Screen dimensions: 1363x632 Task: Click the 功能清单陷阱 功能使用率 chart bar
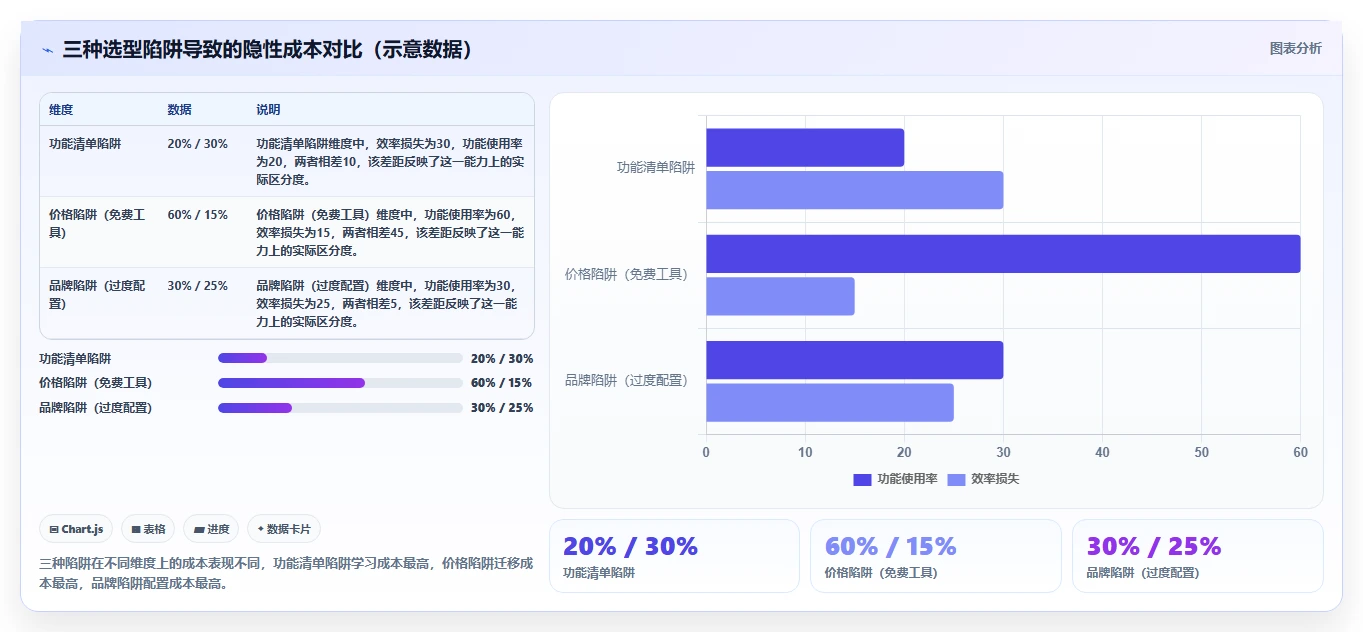pos(805,148)
